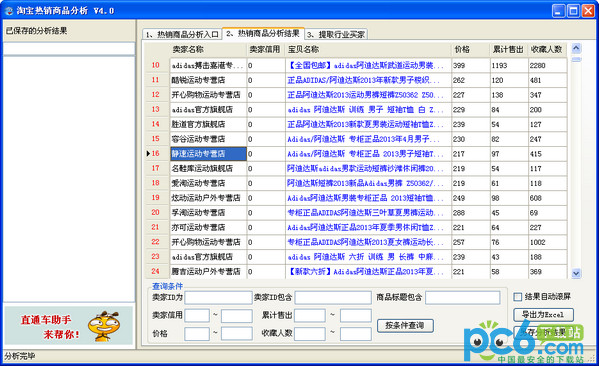
Task: Click 卖家信用 maximum value field
Action: pyautogui.click(x=237, y=316)
